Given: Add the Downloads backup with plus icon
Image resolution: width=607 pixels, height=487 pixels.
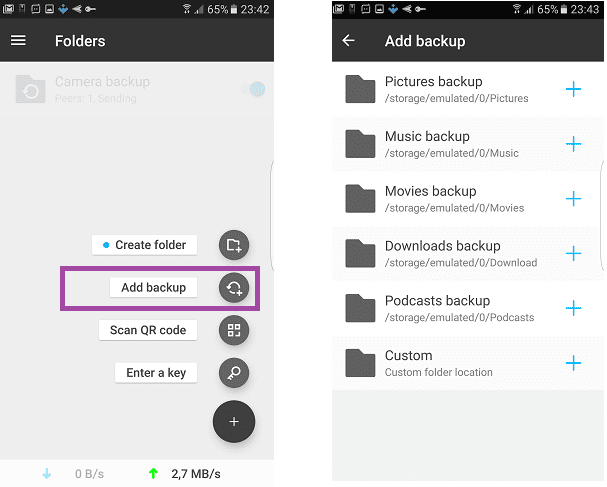Looking at the screenshot, I should tap(573, 254).
